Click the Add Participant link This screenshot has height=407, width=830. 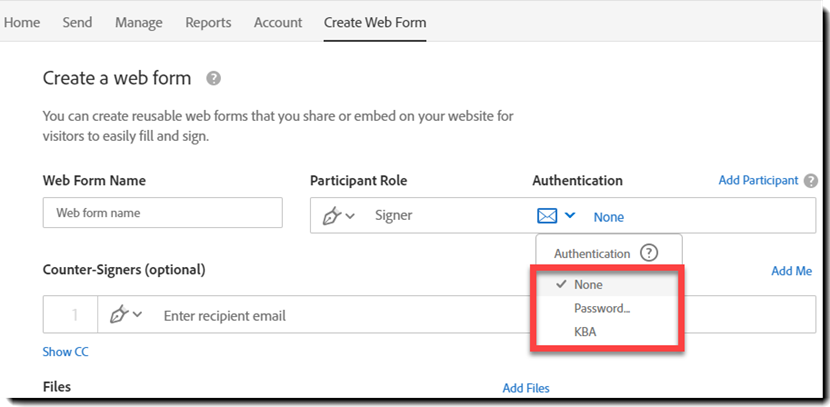point(758,181)
